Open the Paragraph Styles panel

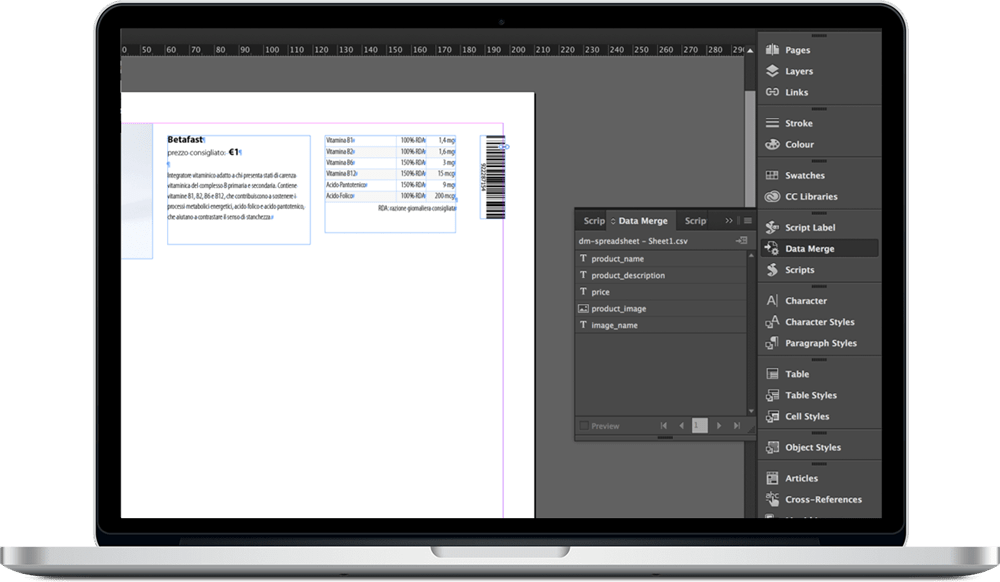tap(819, 343)
